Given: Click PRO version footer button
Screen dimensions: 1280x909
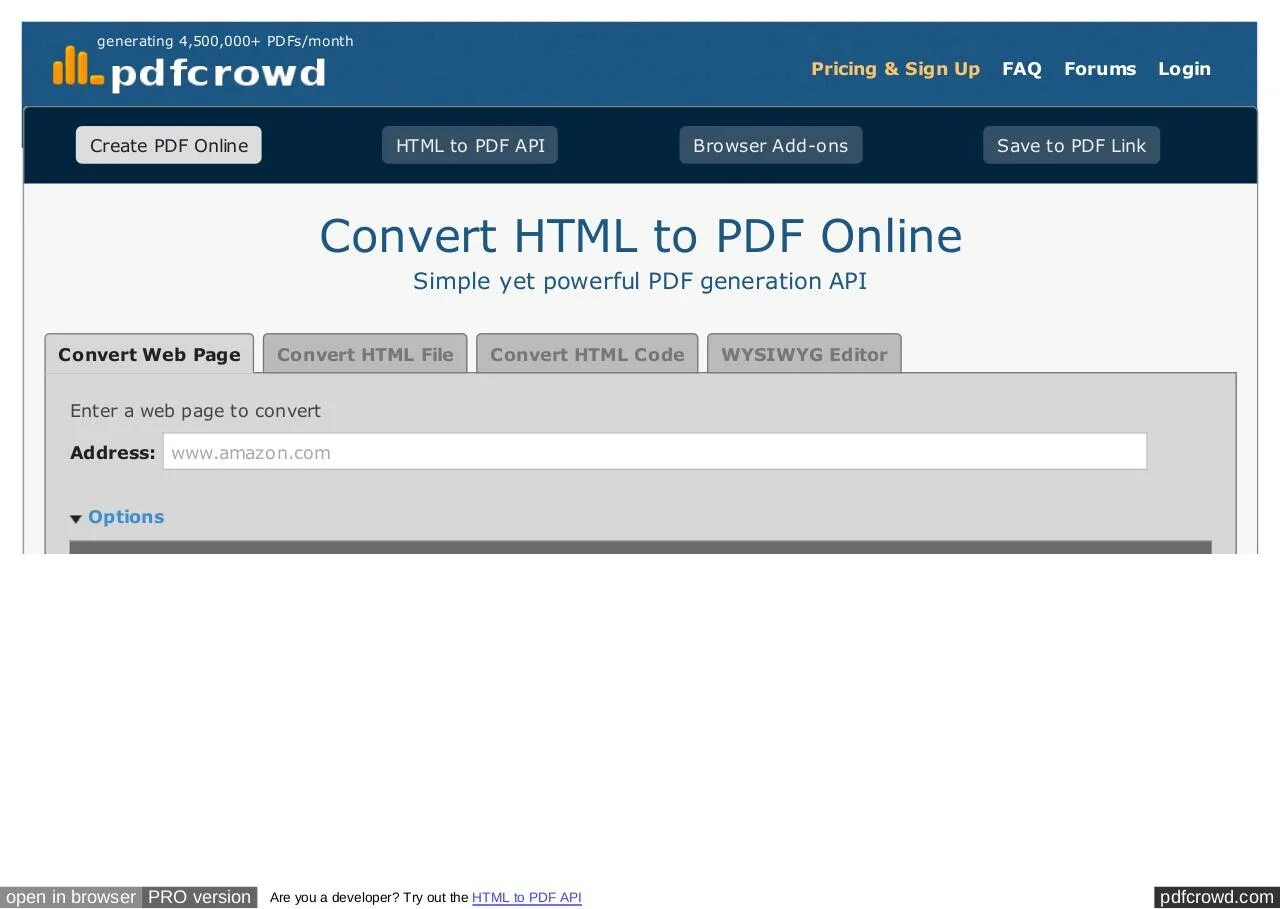Looking at the screenshot, I should tap(199, 897).
